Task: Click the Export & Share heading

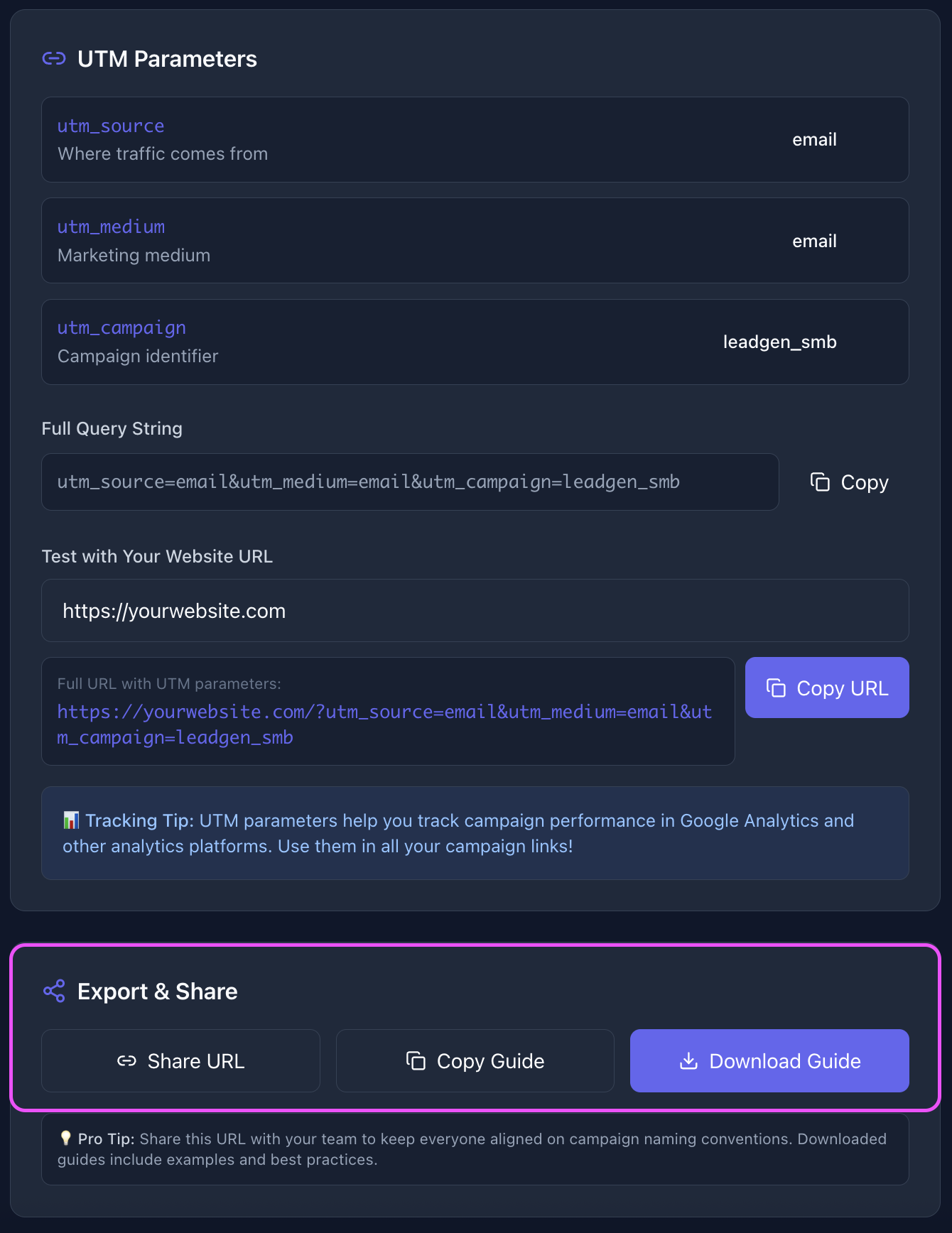Action: pyautogui.click(x=157, y=992)
